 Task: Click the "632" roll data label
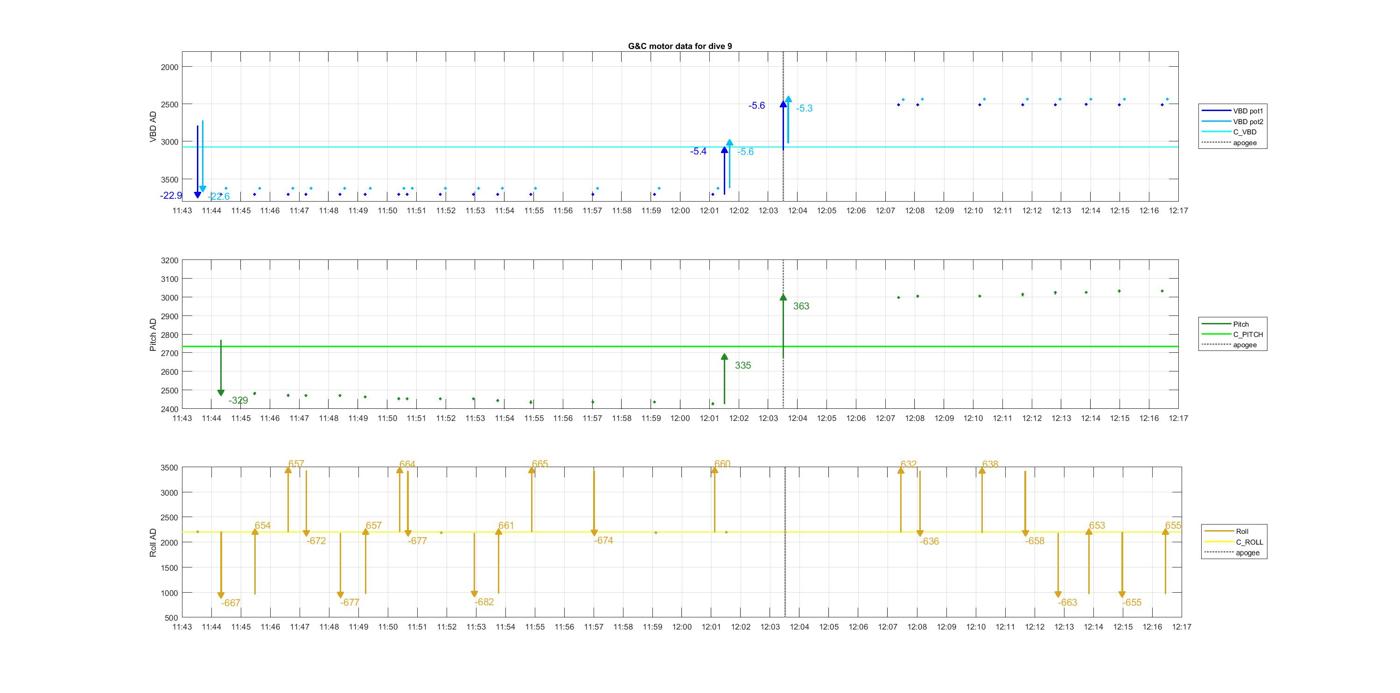[x=909, y=464]
